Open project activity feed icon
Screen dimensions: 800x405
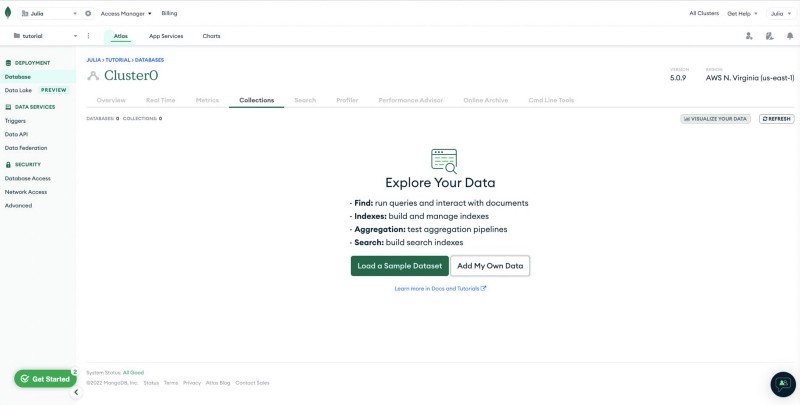click(x=769, y=36)
